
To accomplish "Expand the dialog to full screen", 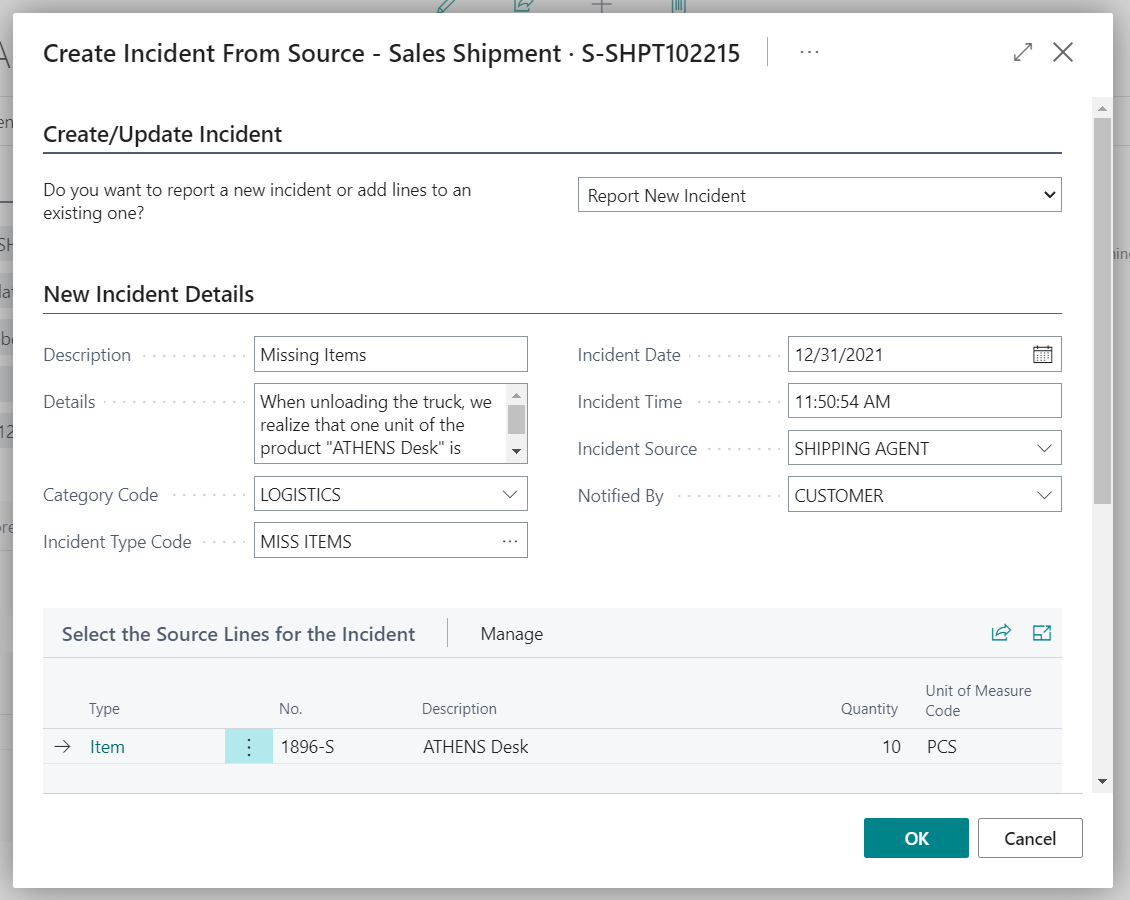I will [1022, 52].
